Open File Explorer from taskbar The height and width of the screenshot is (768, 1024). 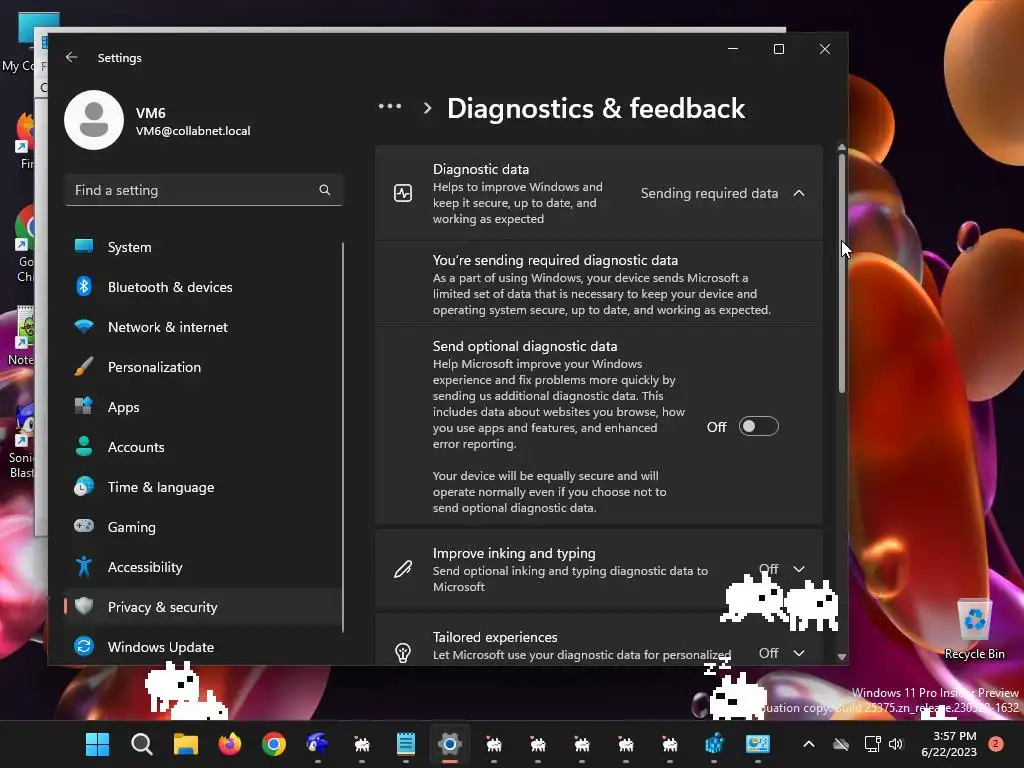click(185, 744)
